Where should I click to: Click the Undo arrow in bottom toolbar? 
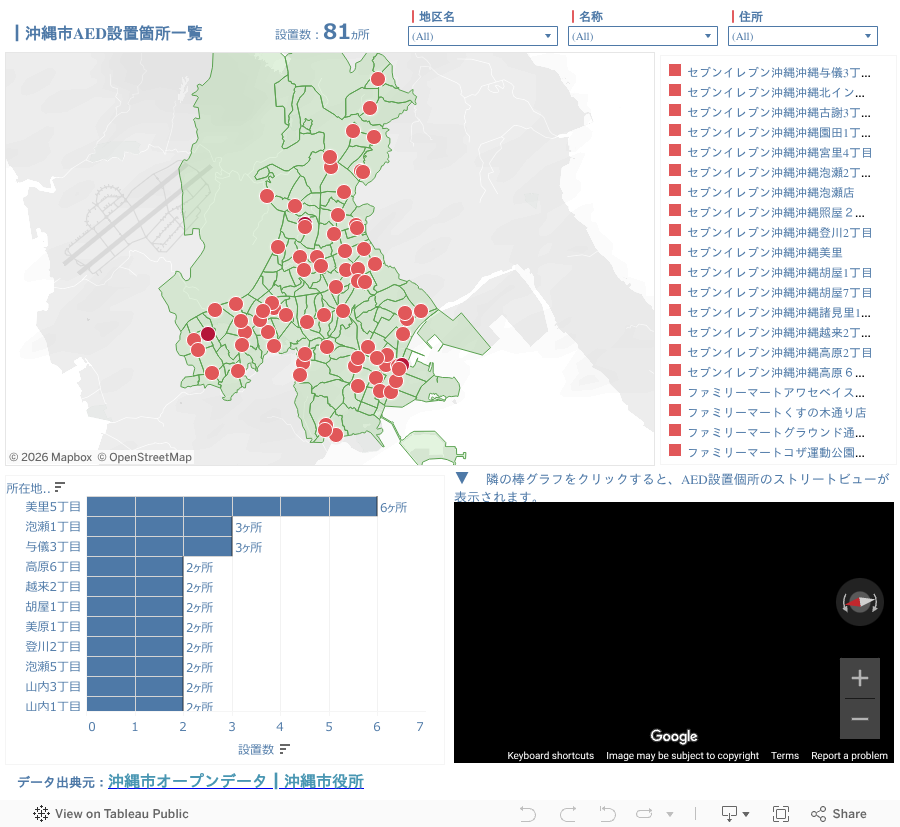pyautogui.click(x=528, y=814)
